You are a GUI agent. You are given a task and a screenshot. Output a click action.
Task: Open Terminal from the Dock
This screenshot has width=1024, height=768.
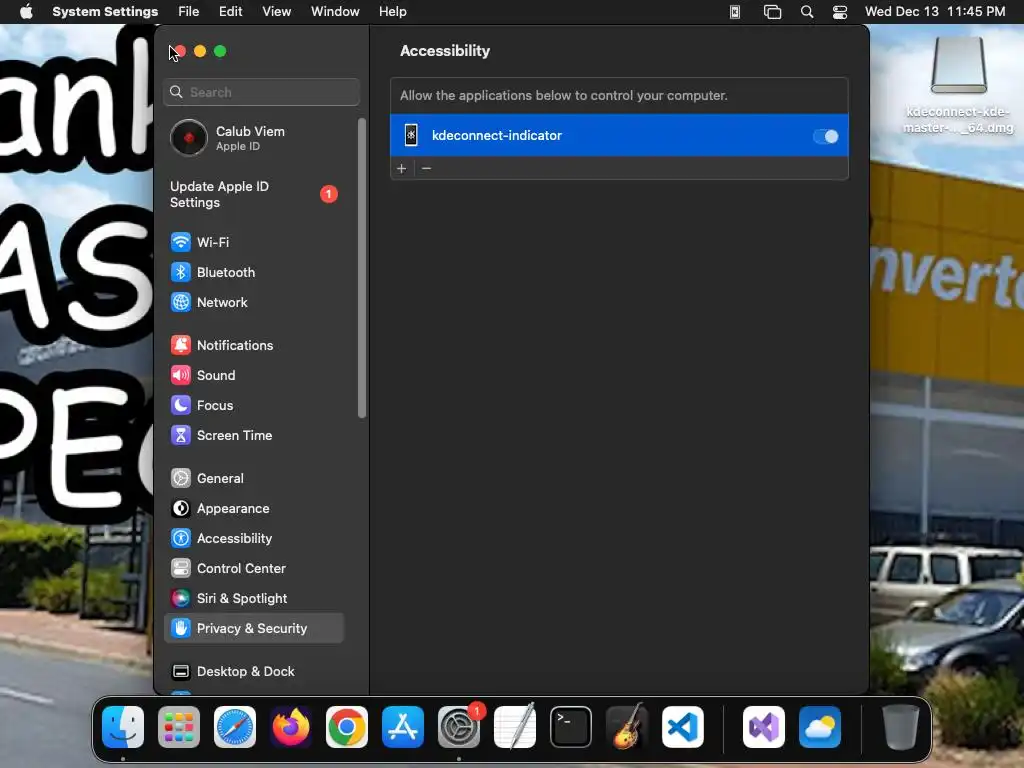(x=571, y=727)
